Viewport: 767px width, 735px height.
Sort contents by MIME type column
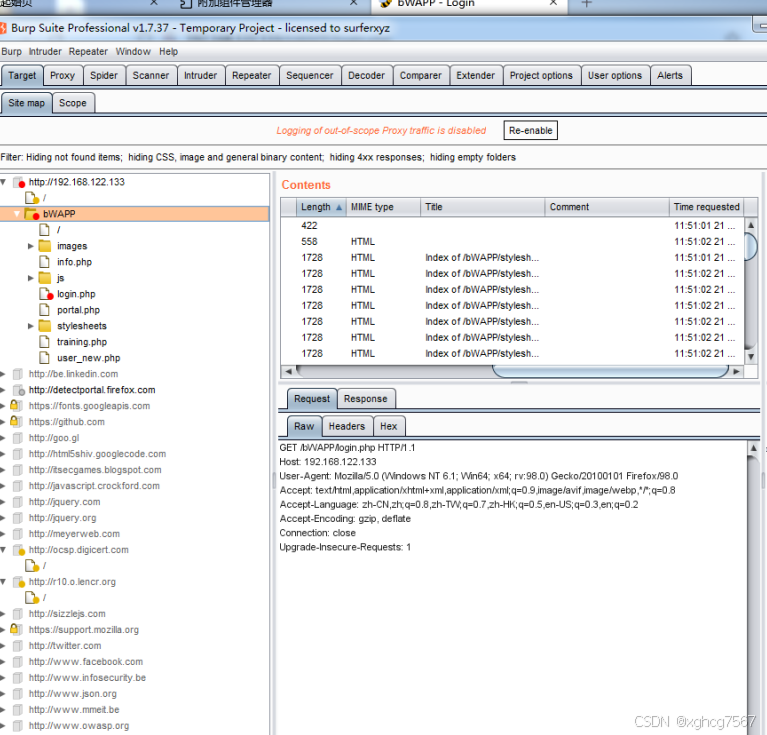[x=383, y=207]
